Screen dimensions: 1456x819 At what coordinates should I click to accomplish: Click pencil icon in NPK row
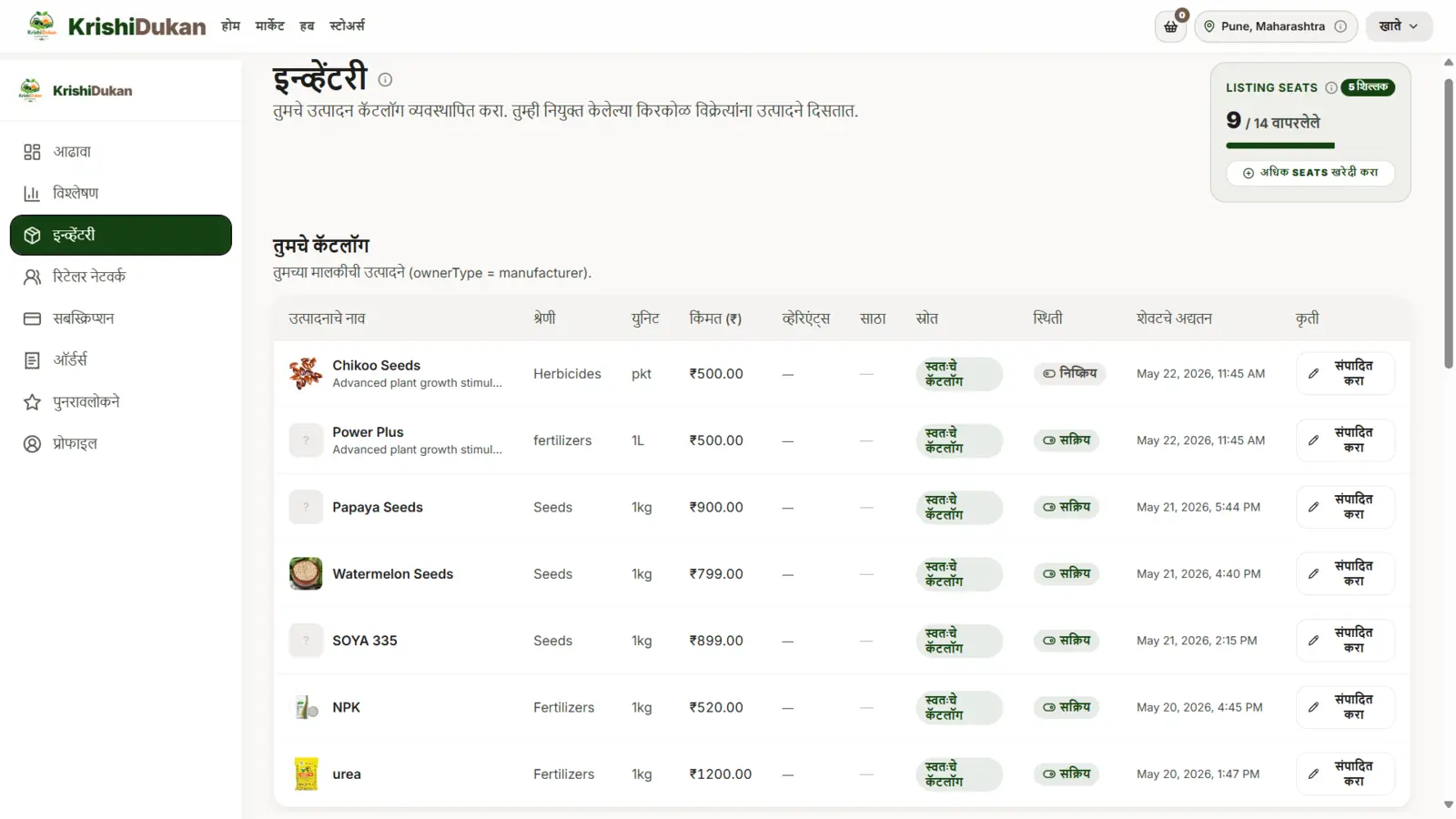[x=1313, y=707]
